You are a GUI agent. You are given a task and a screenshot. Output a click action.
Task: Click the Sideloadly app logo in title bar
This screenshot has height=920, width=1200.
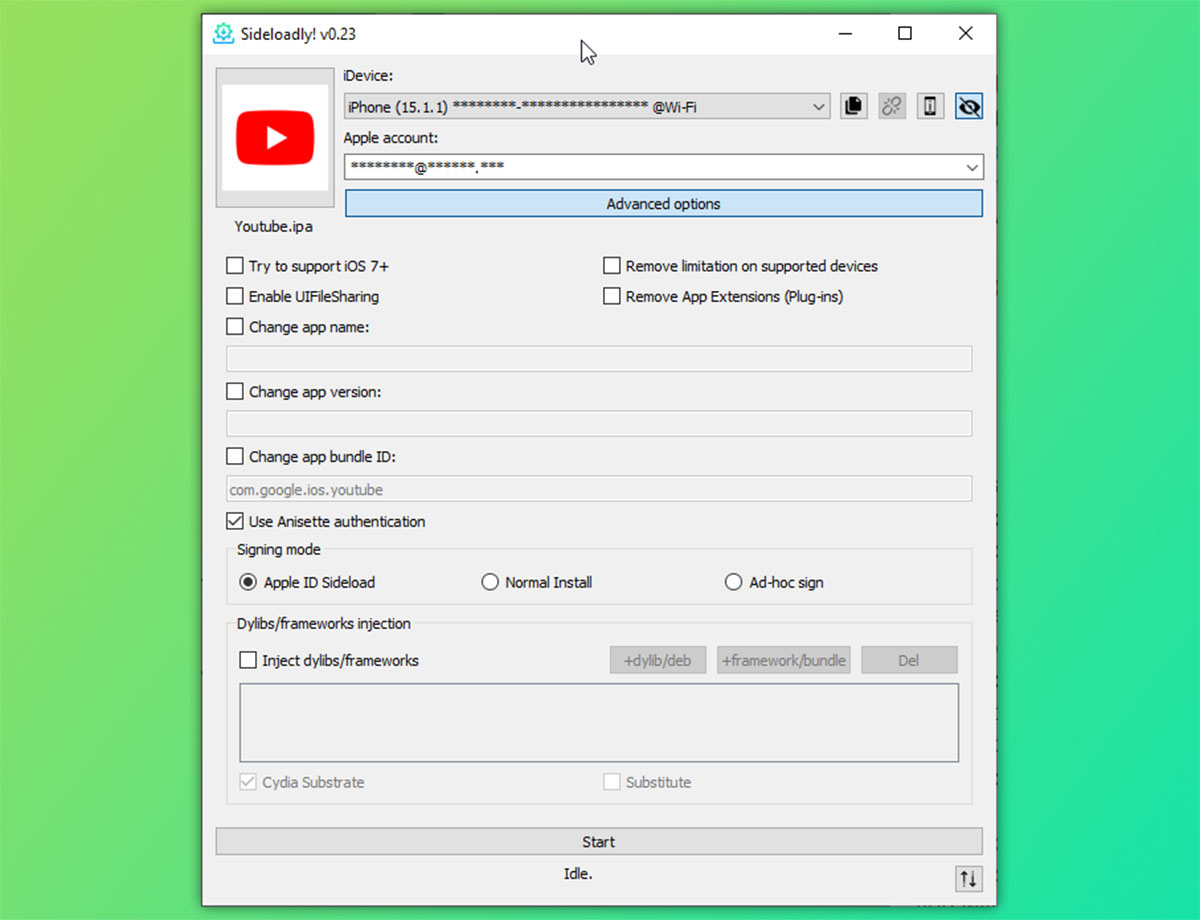tap(223, 34)
